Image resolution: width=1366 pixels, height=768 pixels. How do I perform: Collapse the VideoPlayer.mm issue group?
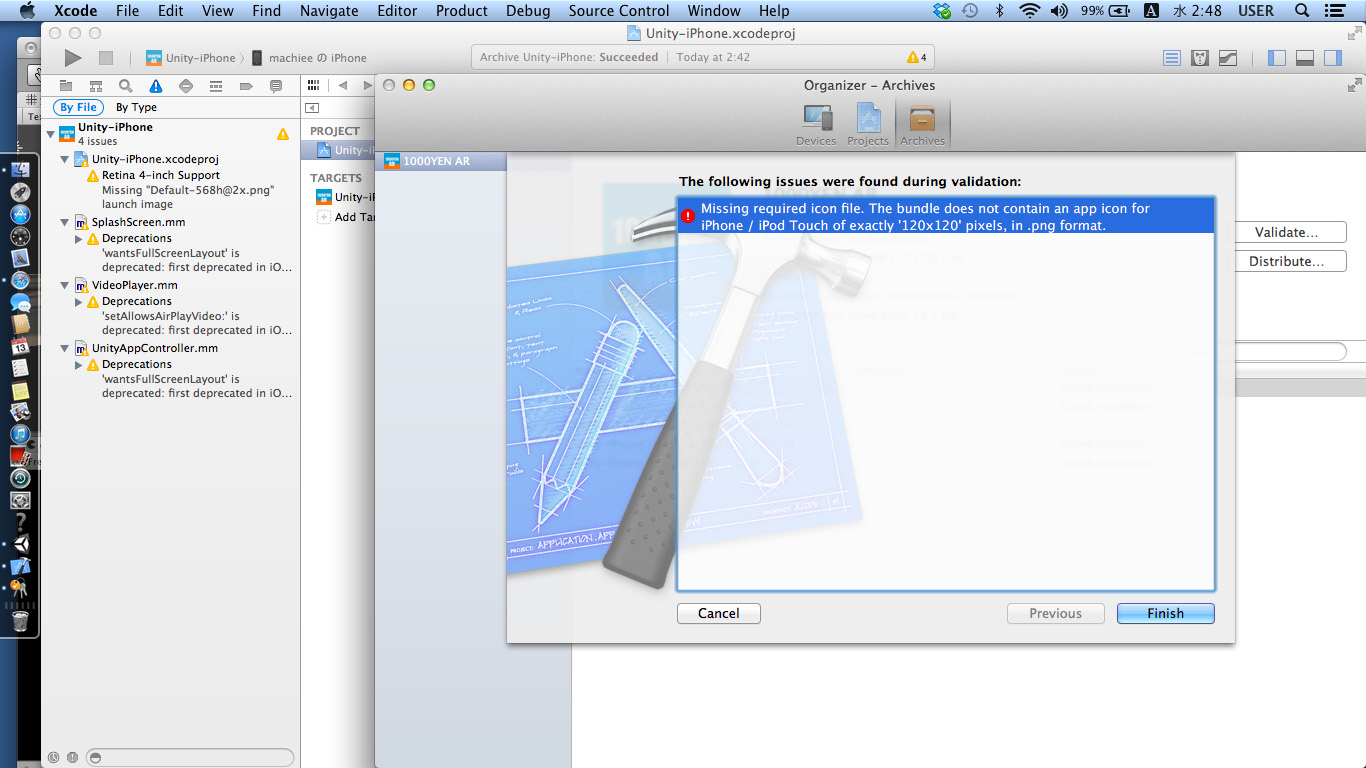click(65, 285)
